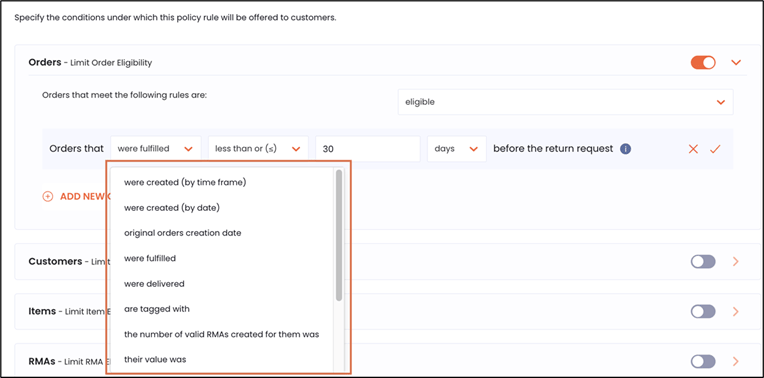764x378 pixels.
Task: Click the 'Items' section heading
Action: pos(42,311)
